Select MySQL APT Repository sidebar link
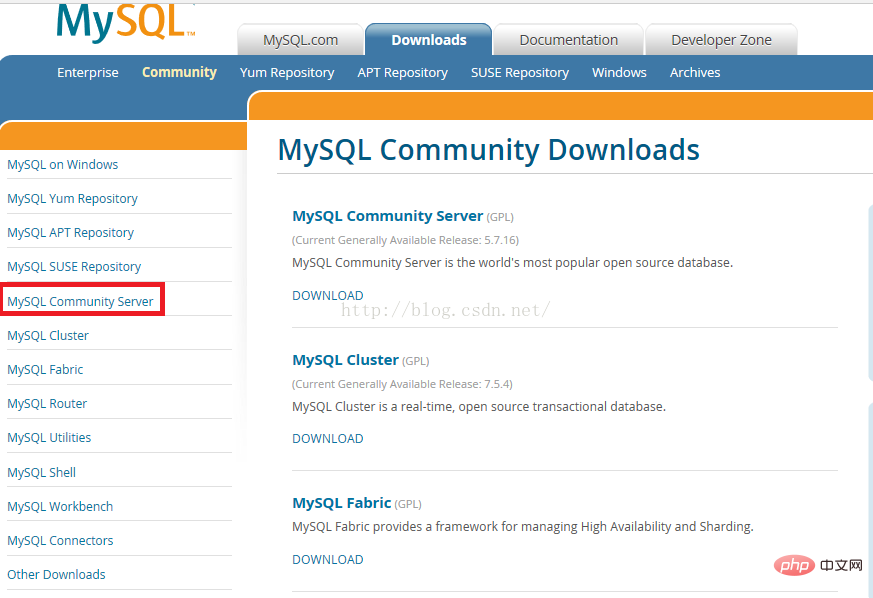 point(71,233)
